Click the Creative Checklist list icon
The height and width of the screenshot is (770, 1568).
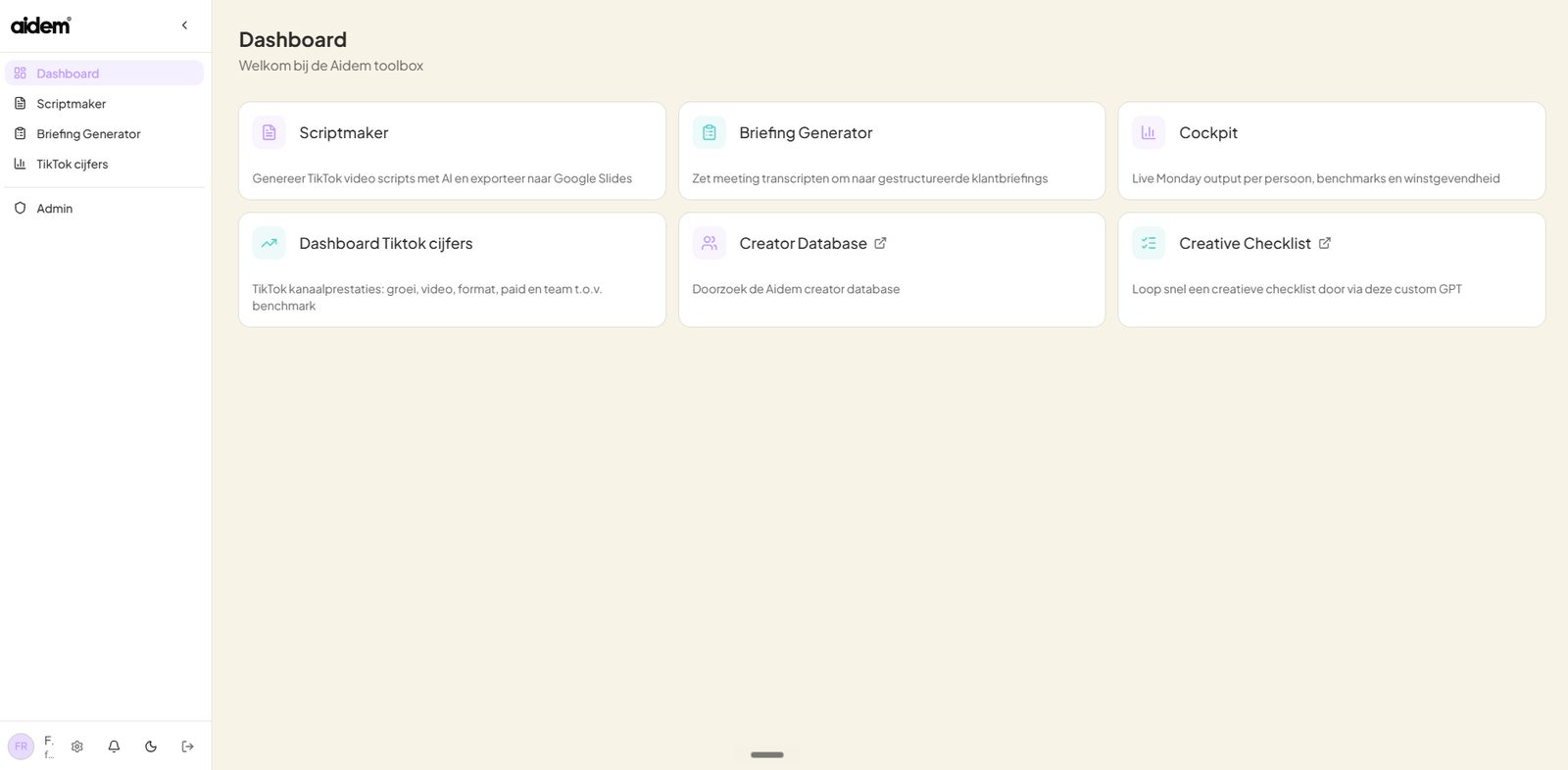1149,243
